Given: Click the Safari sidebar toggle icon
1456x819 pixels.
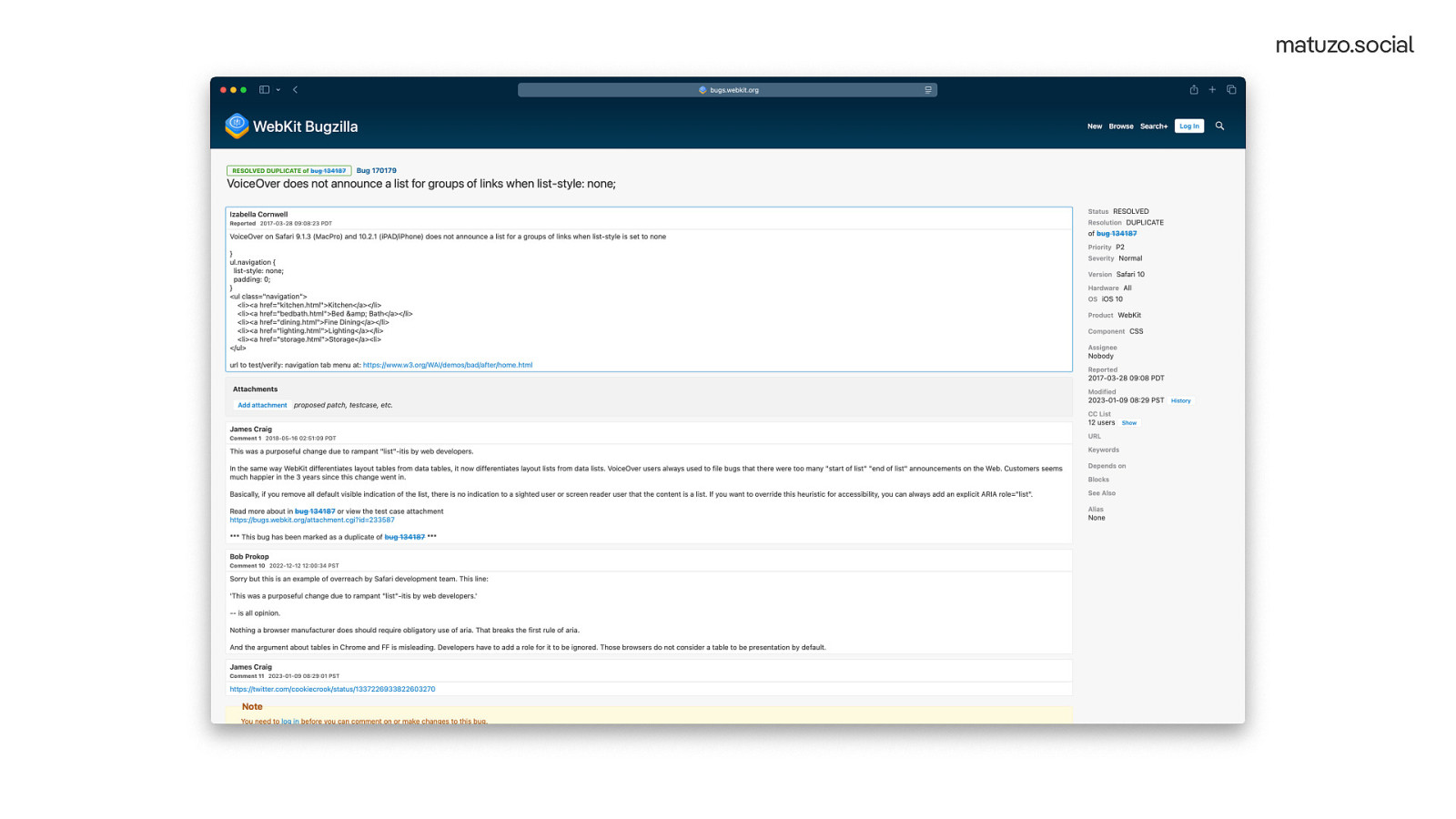Looking at the screenshot, I should click(x=264, y=90).
